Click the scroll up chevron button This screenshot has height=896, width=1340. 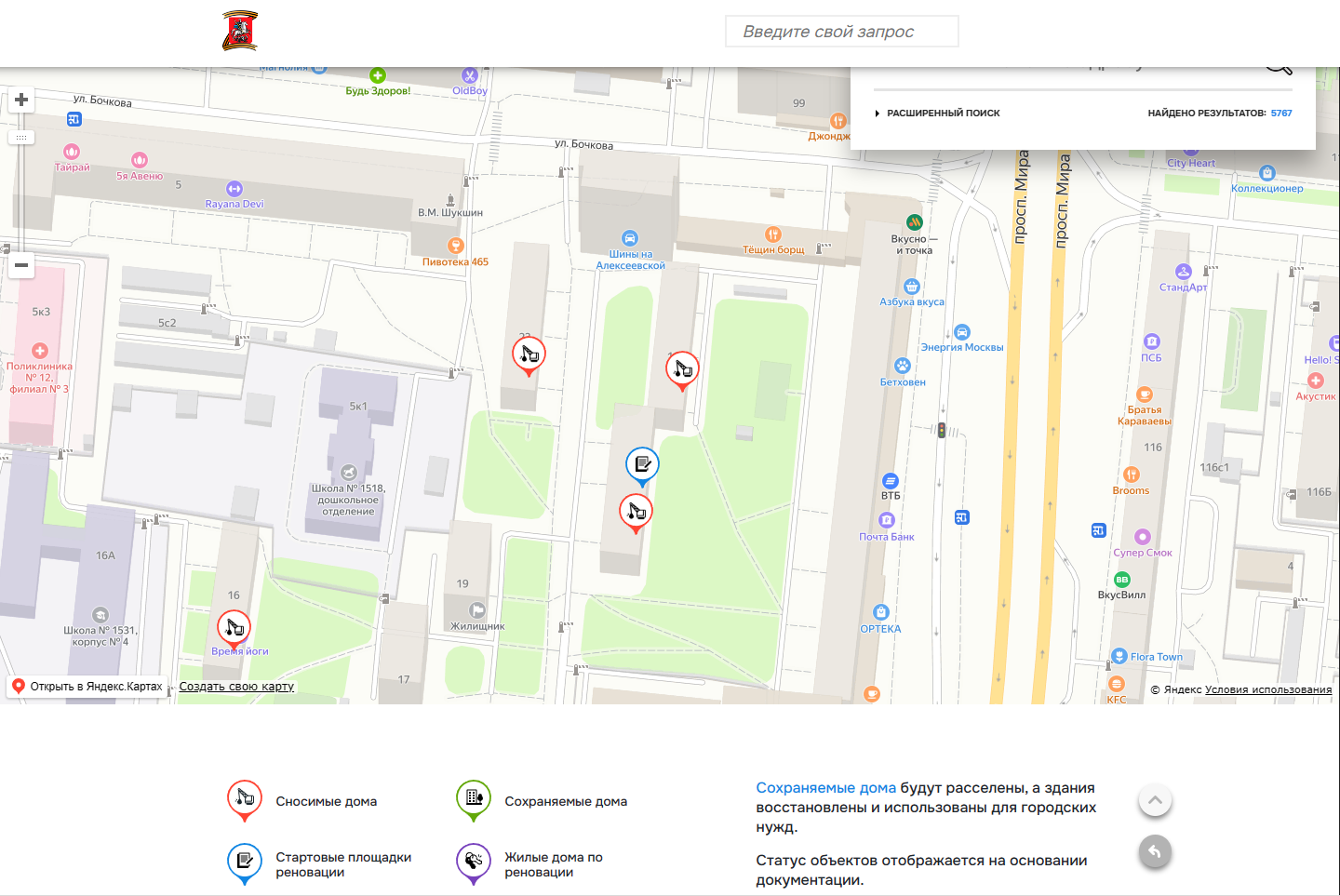tap(1155, 800)
